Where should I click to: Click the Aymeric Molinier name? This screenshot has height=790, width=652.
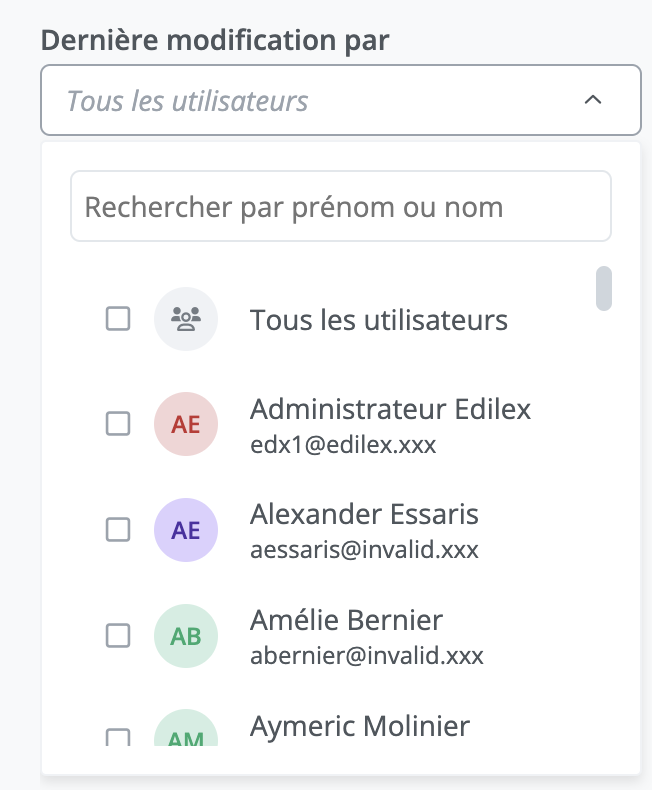(359, 726)
